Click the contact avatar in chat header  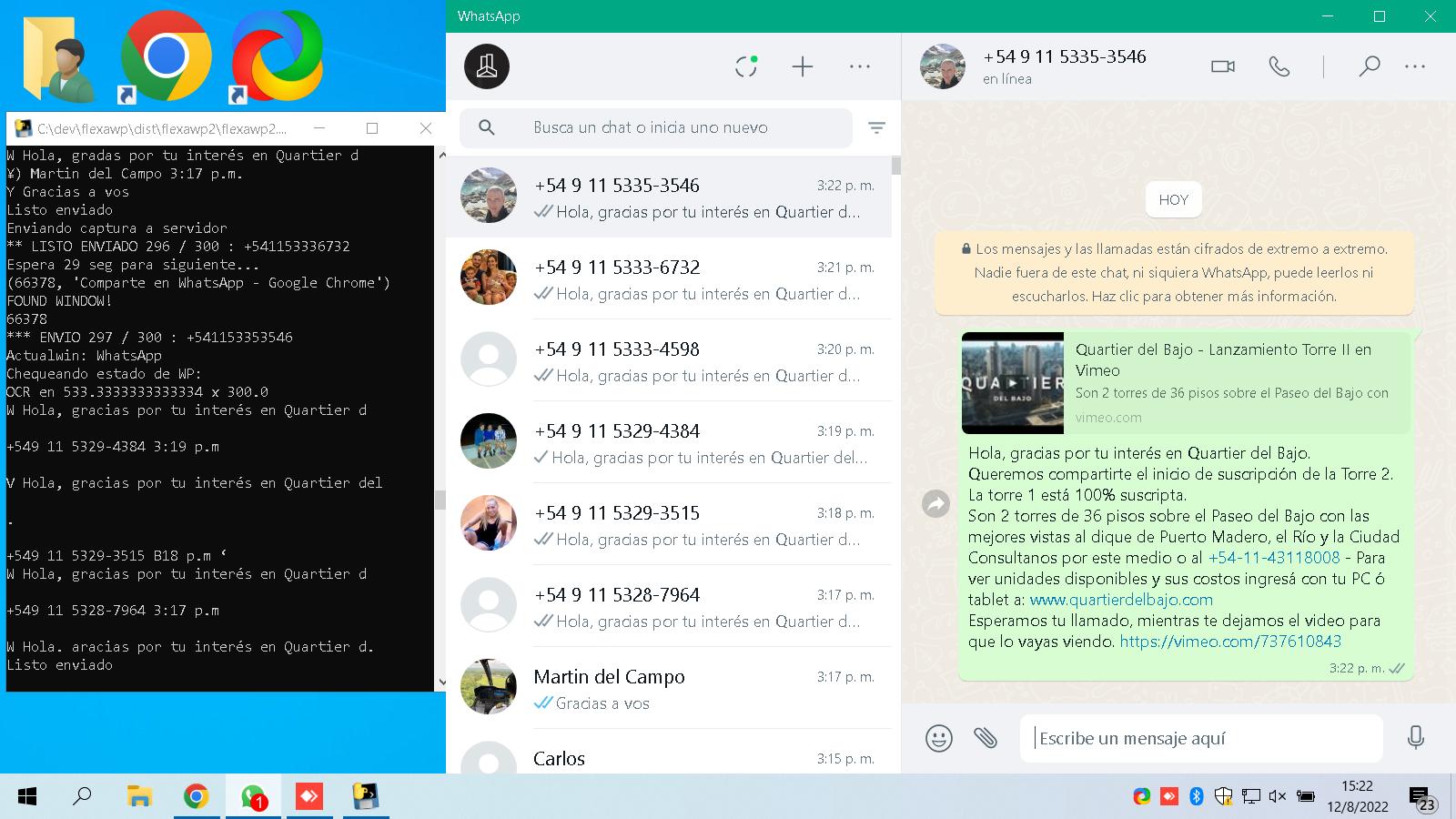[943, 66]
